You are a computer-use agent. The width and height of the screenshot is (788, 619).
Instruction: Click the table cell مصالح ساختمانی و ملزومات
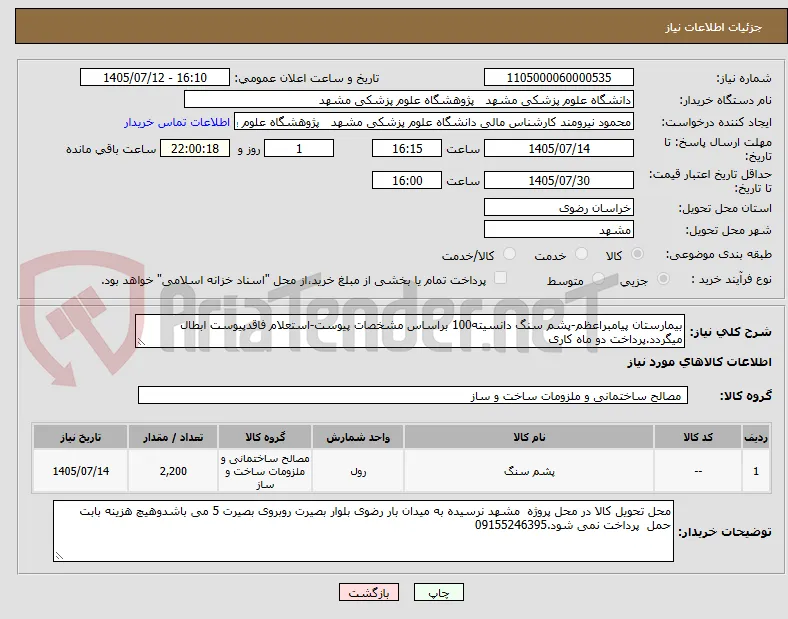click(x=265, y=471)
